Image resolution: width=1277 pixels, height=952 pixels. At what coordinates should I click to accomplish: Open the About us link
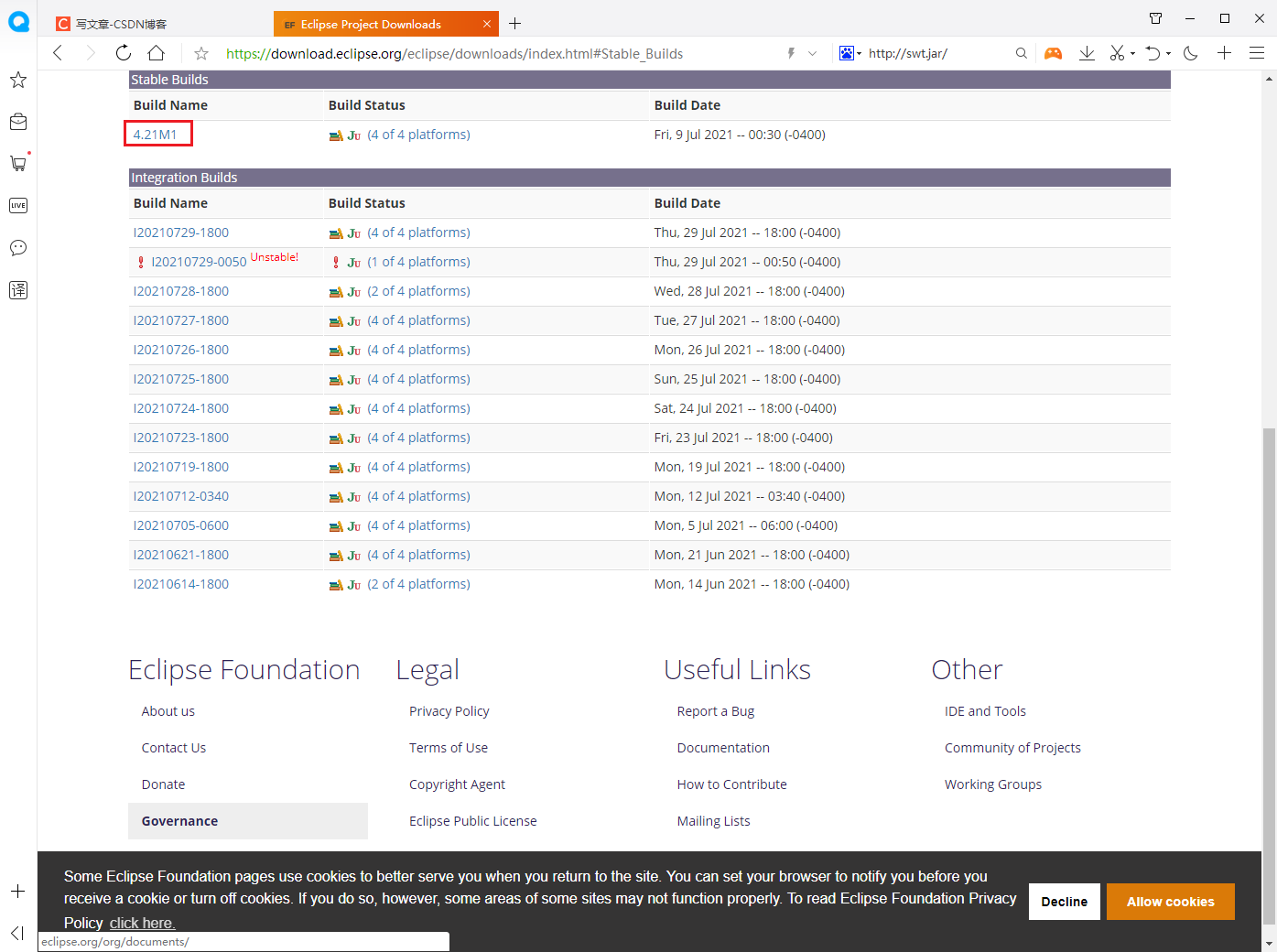coord(168,711)
